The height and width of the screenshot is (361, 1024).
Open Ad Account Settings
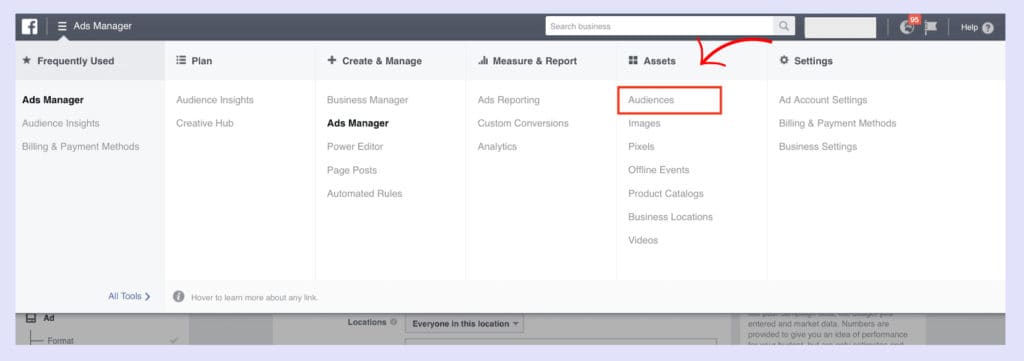(x=823, y=100)
